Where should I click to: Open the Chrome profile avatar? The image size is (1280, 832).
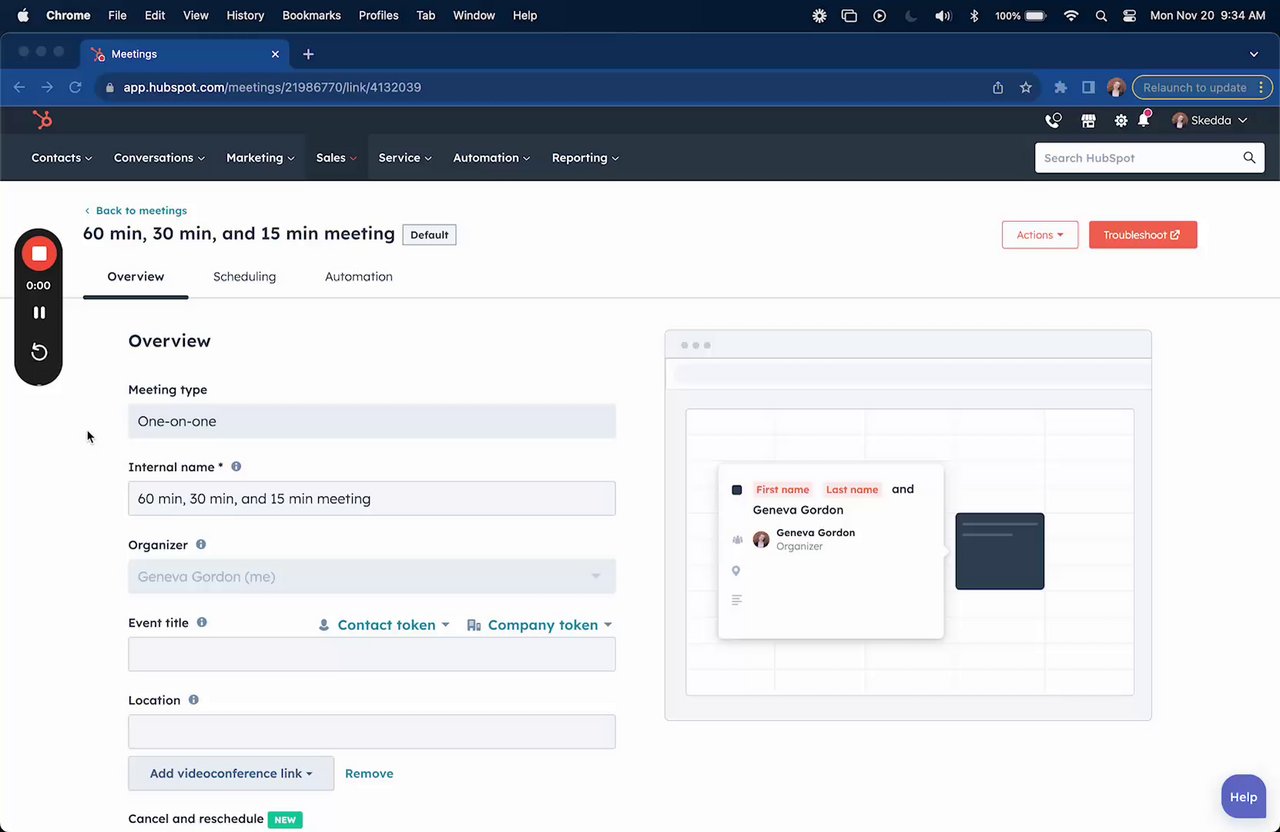coord(1116,87)
